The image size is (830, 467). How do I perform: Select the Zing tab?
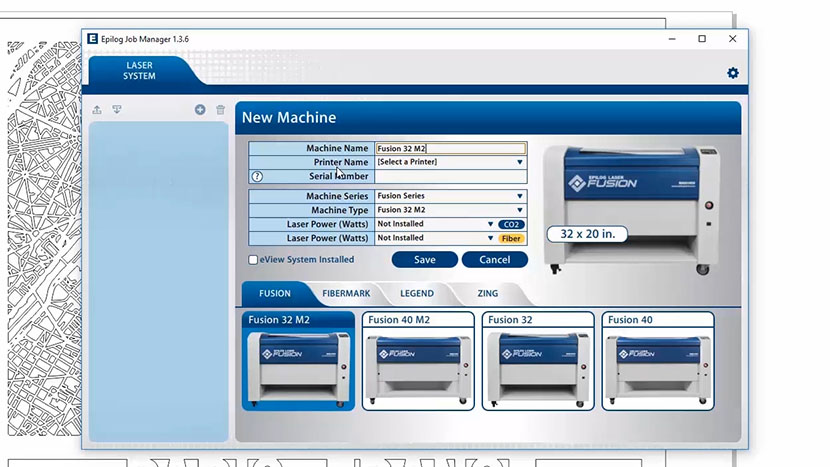coord(487,294)
